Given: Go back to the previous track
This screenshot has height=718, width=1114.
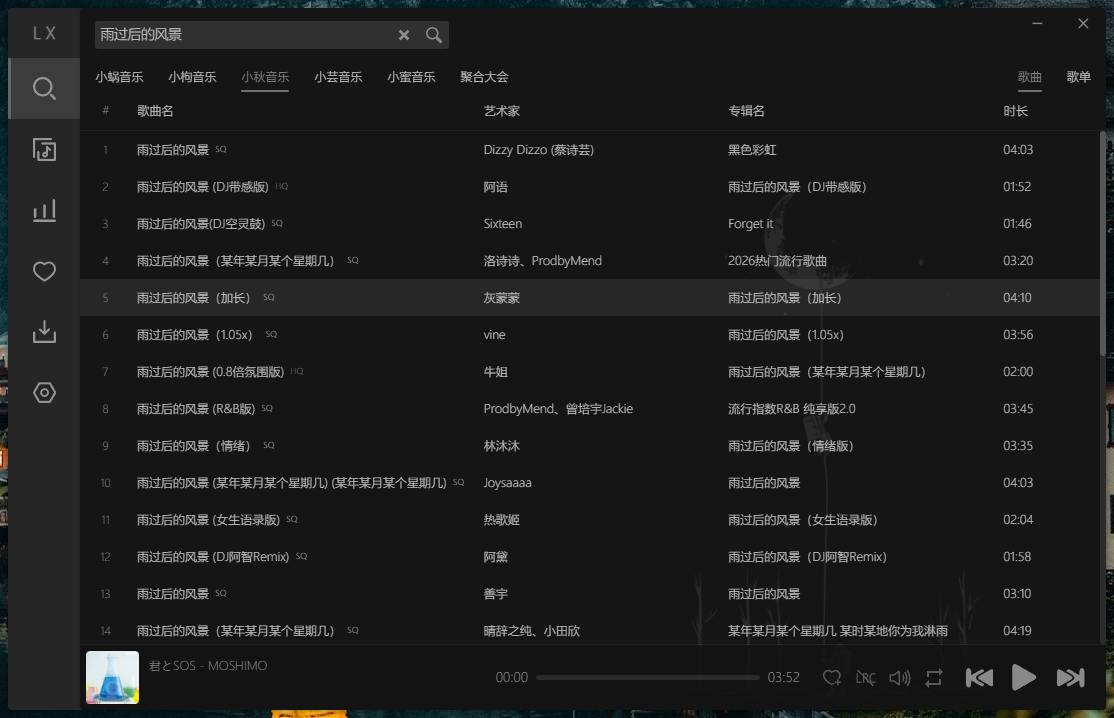Looking at the screenshot, I should click(979, 677).
